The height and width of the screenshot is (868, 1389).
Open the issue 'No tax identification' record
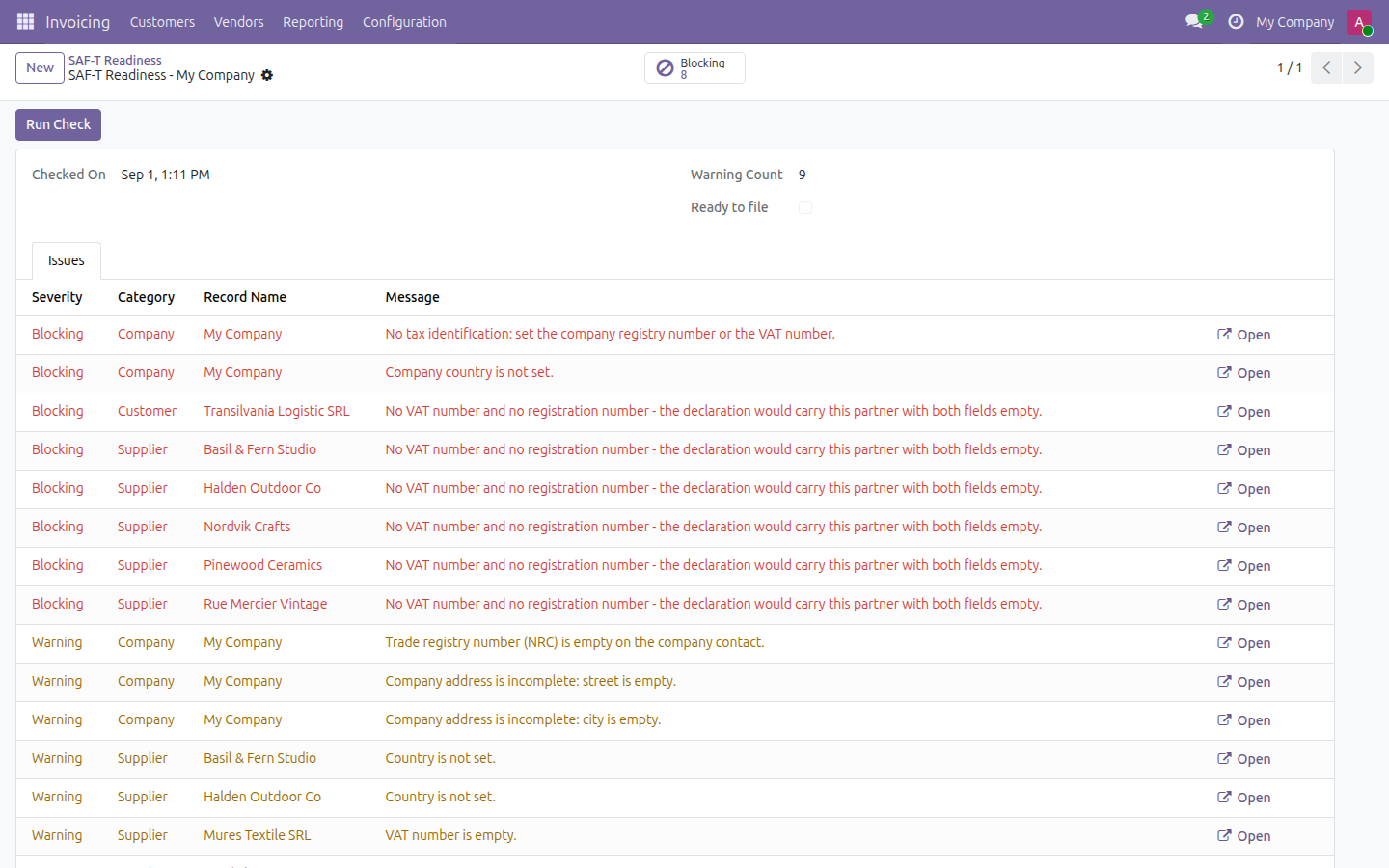(x=1243, y=335)
